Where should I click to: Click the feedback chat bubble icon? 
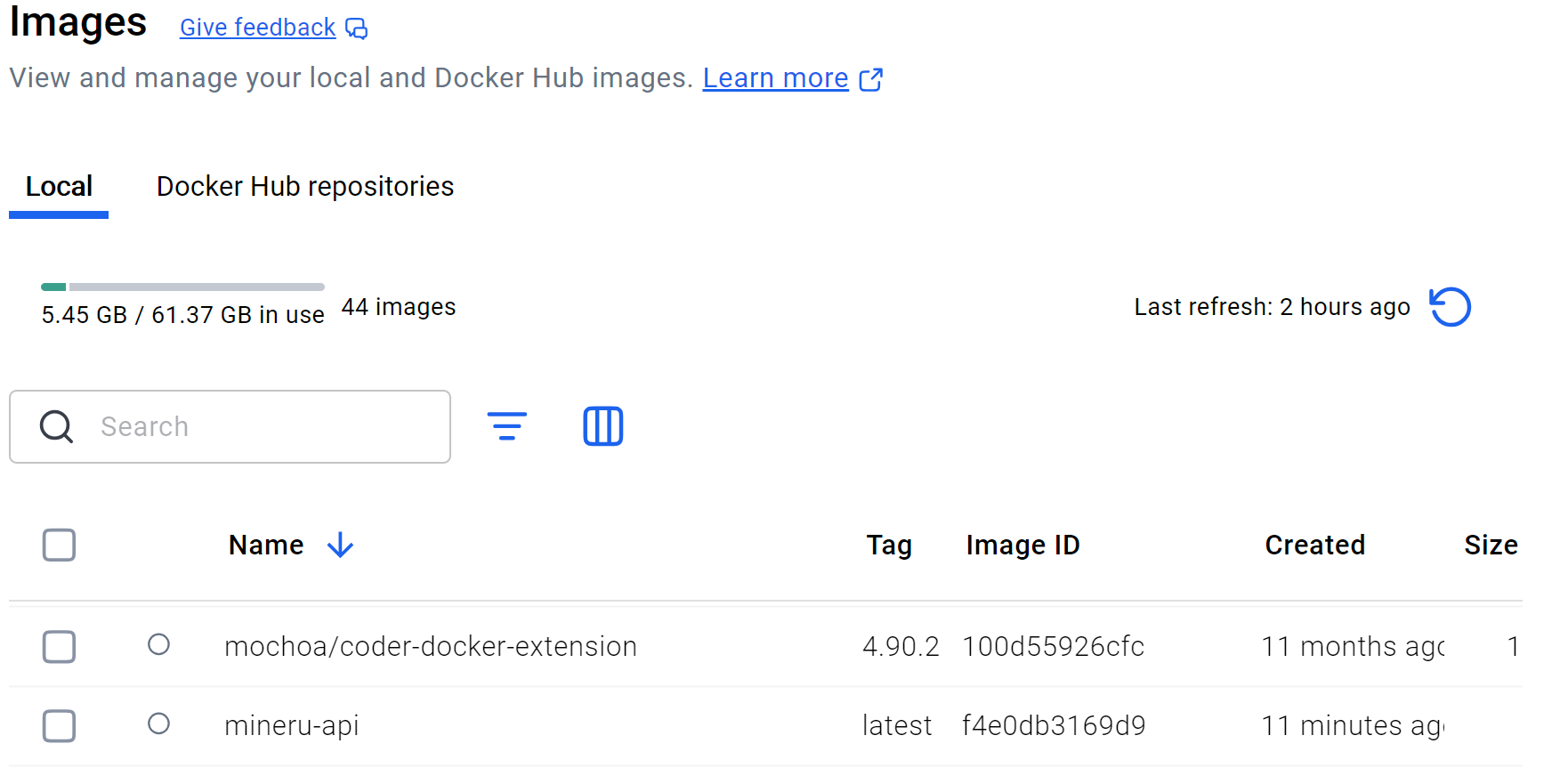357,29
